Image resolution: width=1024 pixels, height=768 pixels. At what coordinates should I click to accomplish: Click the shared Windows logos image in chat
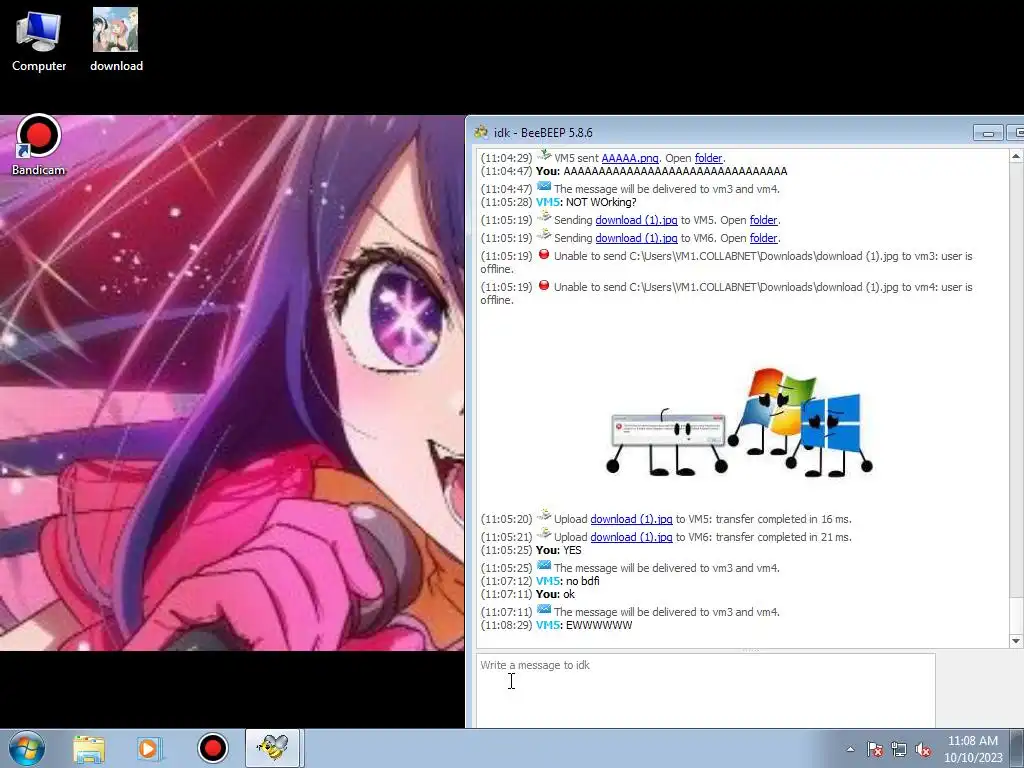[x=739, y=422]
